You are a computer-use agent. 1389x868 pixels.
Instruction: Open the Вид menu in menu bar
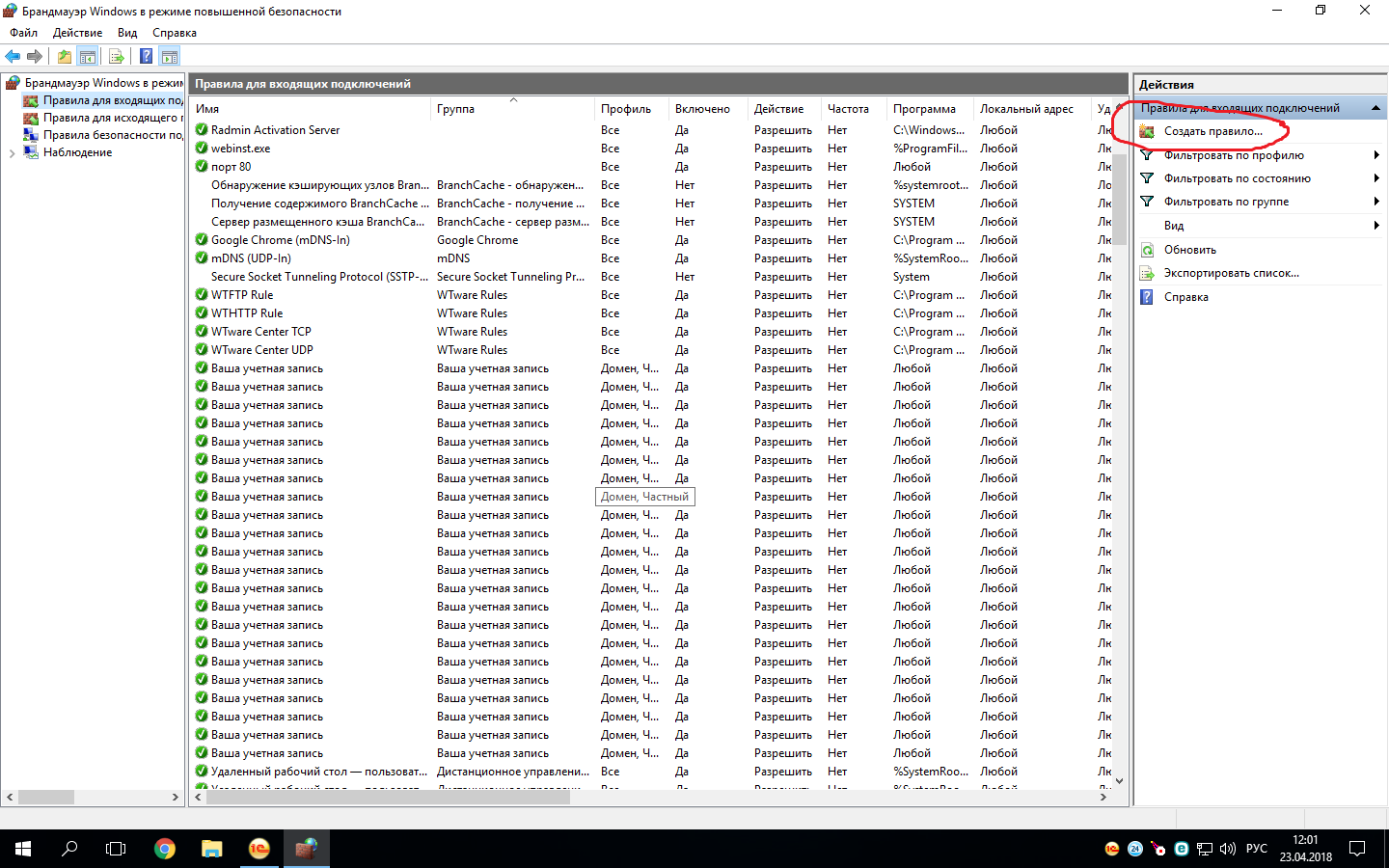[x=127, y=33]
